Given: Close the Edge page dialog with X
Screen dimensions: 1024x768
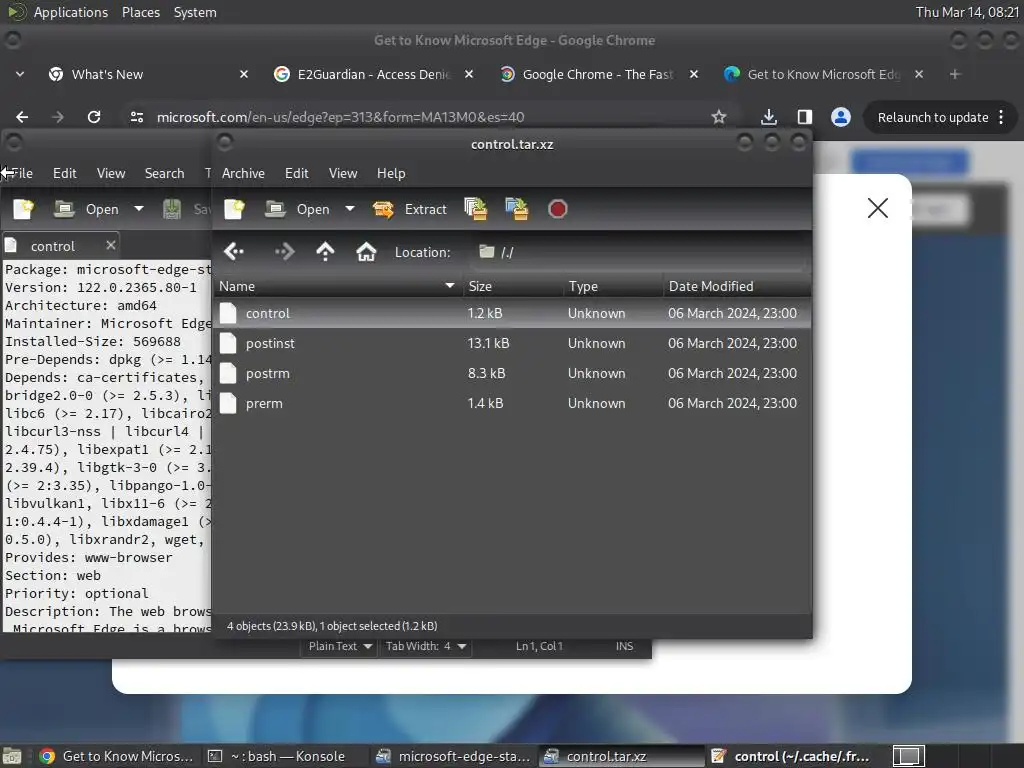Looking at the screenshot, I should tap(878, 208).
